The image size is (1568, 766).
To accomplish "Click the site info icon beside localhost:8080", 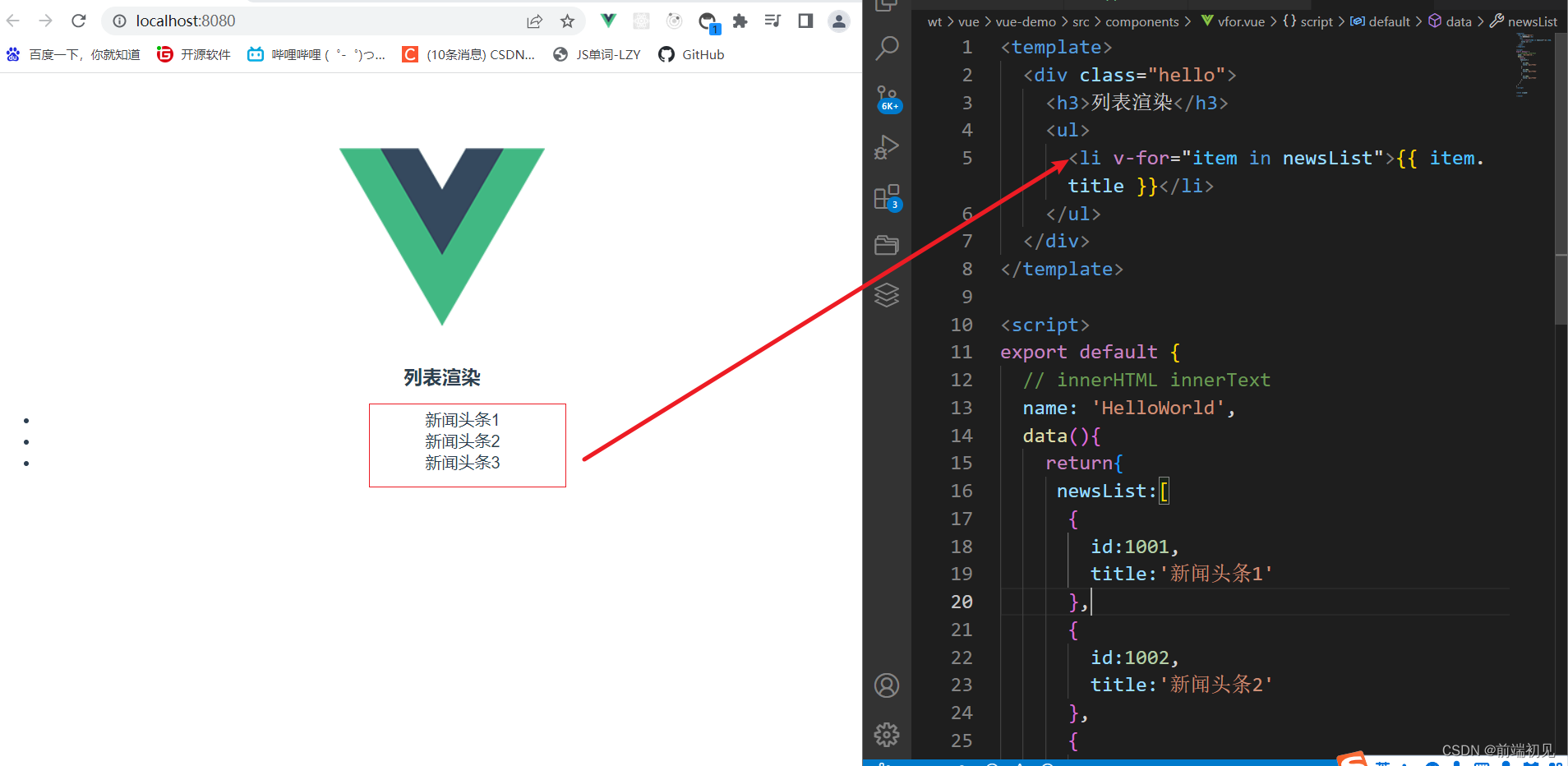I will point(119,21).
